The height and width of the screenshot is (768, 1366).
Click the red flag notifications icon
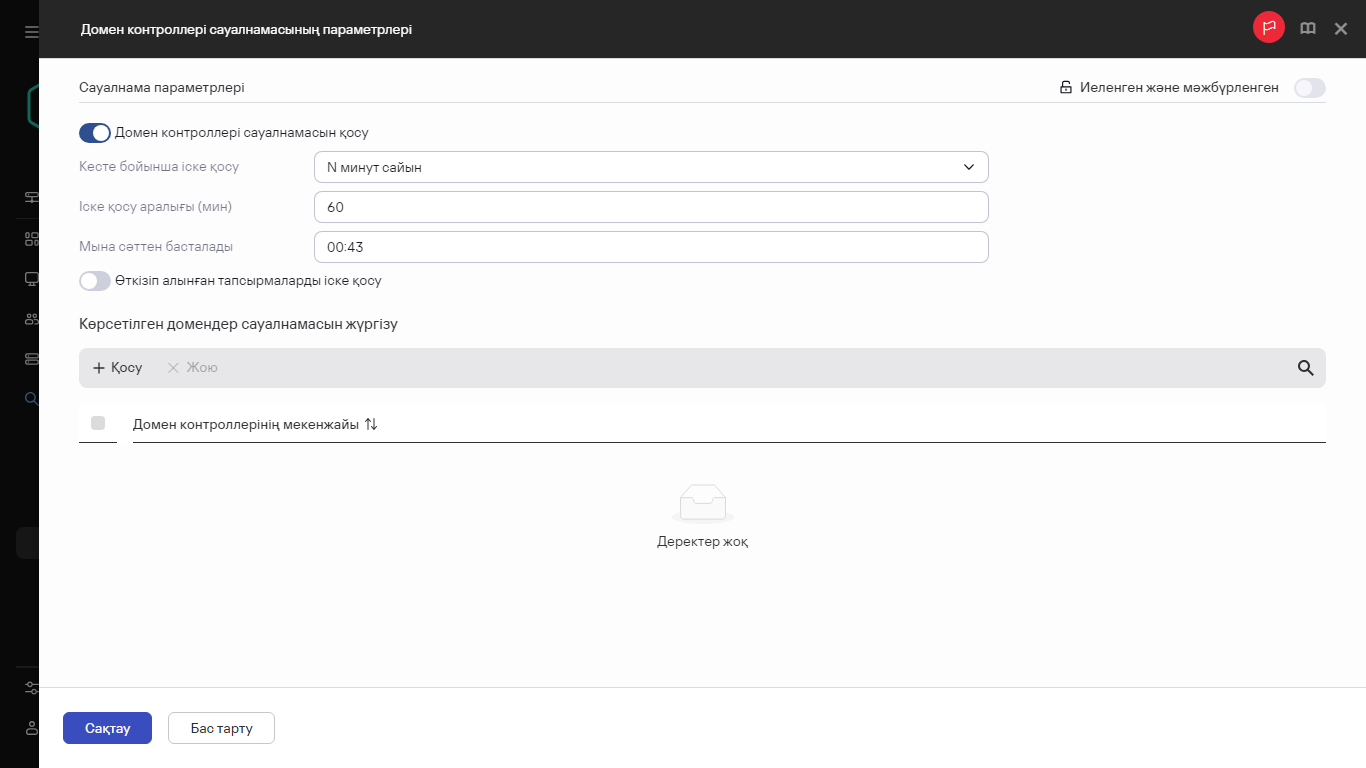pos(1269,28)
